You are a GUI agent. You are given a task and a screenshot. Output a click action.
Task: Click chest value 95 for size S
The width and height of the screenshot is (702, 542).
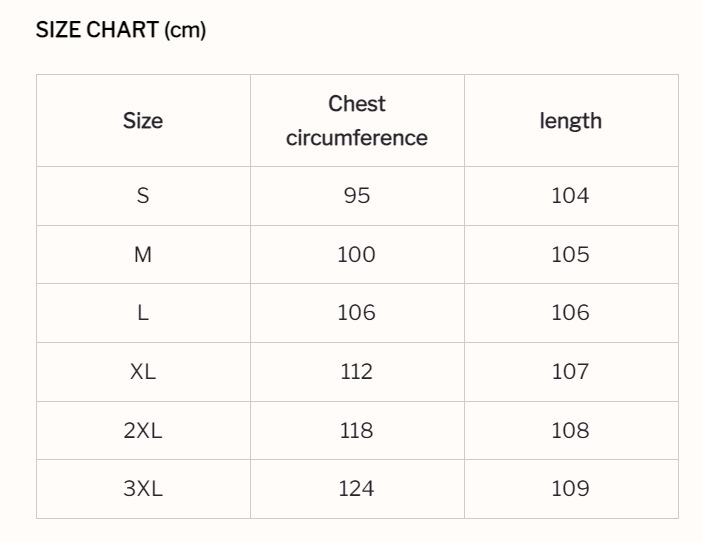click(x=357, y=196)
